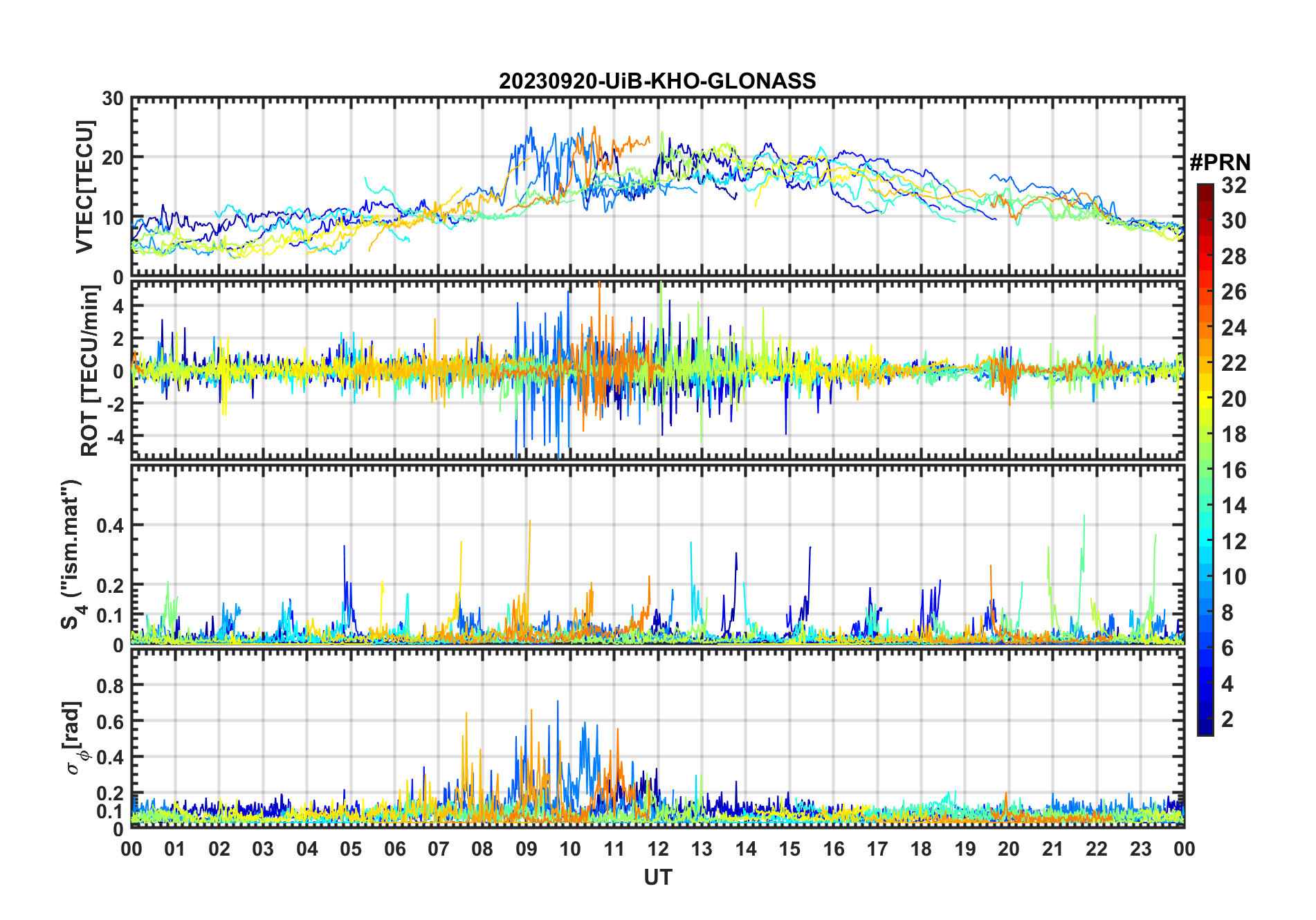1316x920 pixels.
Task: Click inside the sigma-phi phase scintillation panel
Action: (657, 738)
